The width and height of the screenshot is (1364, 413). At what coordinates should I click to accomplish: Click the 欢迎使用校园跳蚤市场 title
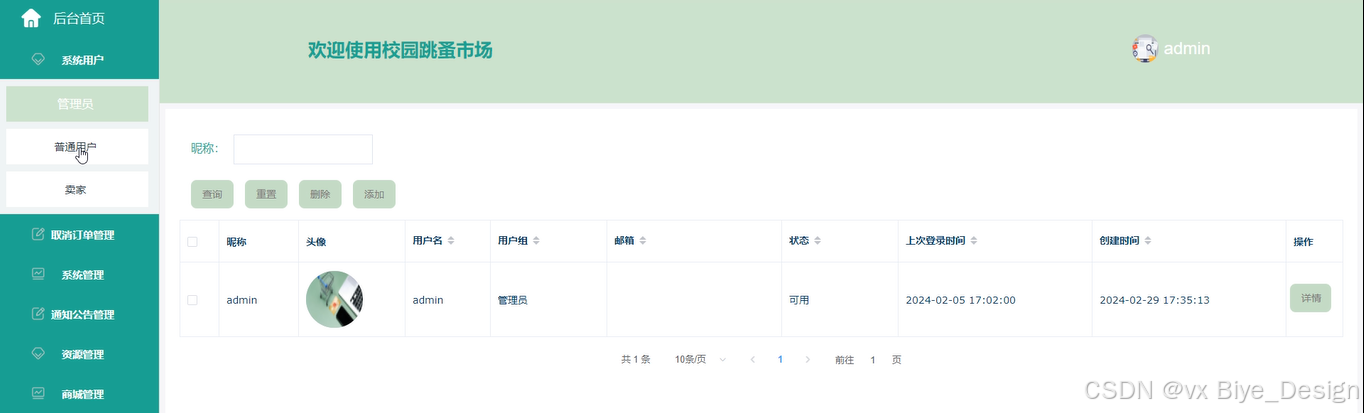[400, 50]
